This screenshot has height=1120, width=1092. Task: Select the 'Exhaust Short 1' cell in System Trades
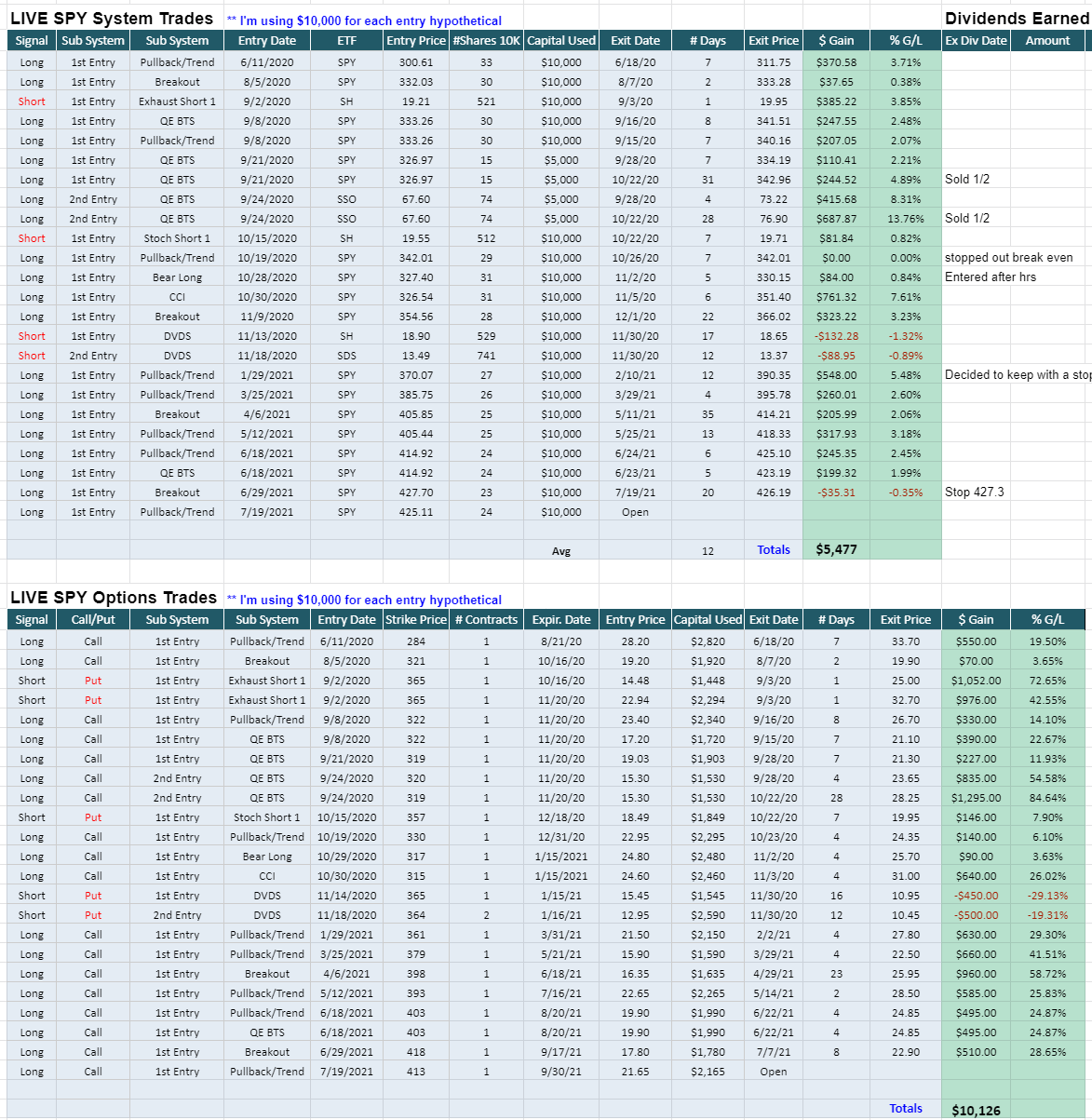pyautogui.click(x=177, y=101)
